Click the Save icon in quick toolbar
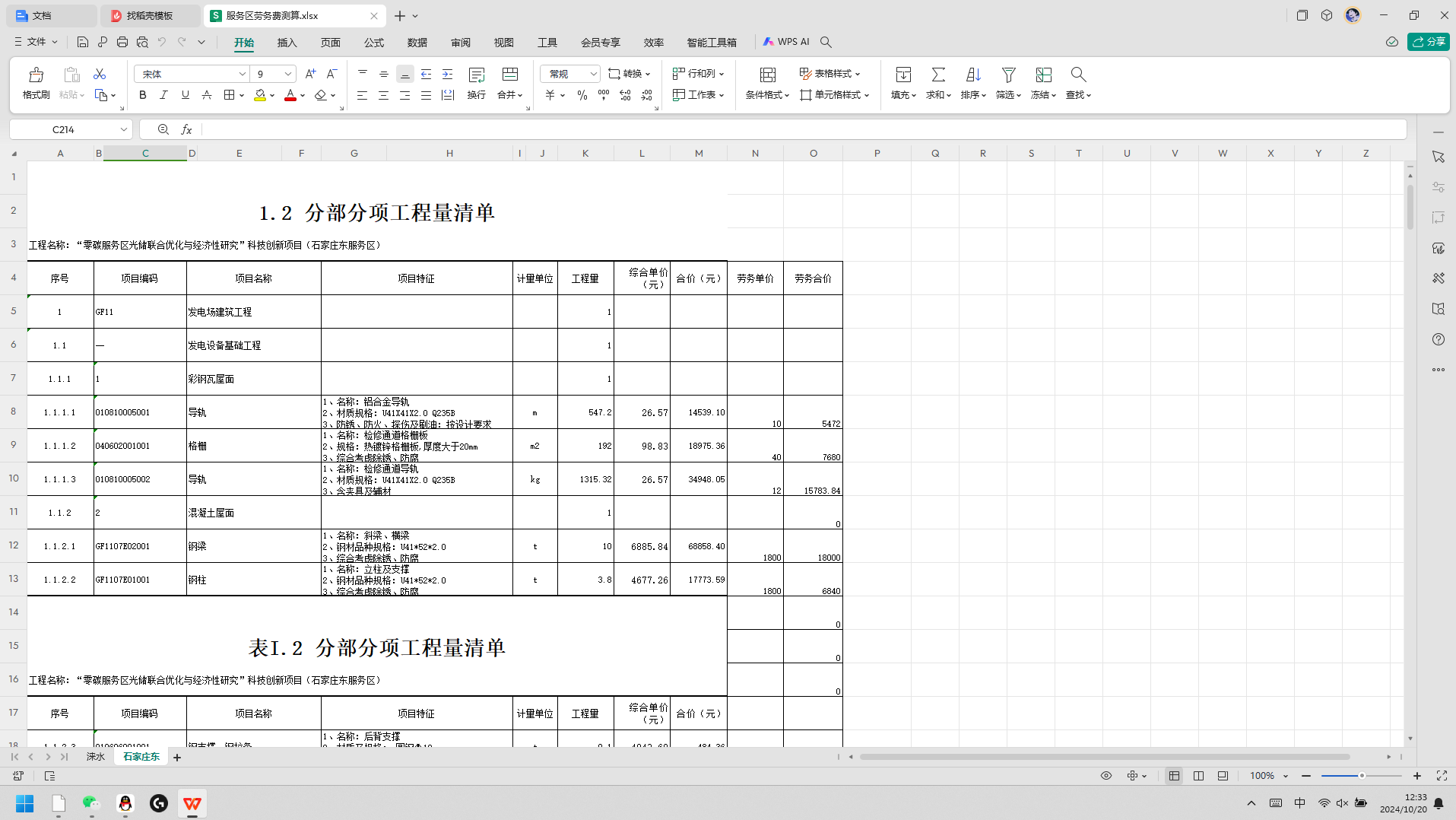This screenshot has height=820, width=1456. 83,42
